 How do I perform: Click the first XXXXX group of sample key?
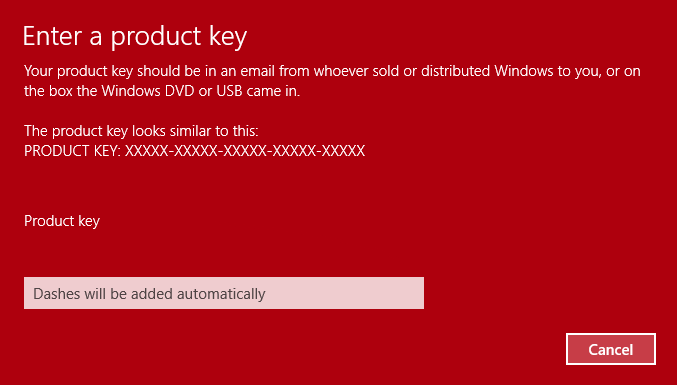pos(147,151)
